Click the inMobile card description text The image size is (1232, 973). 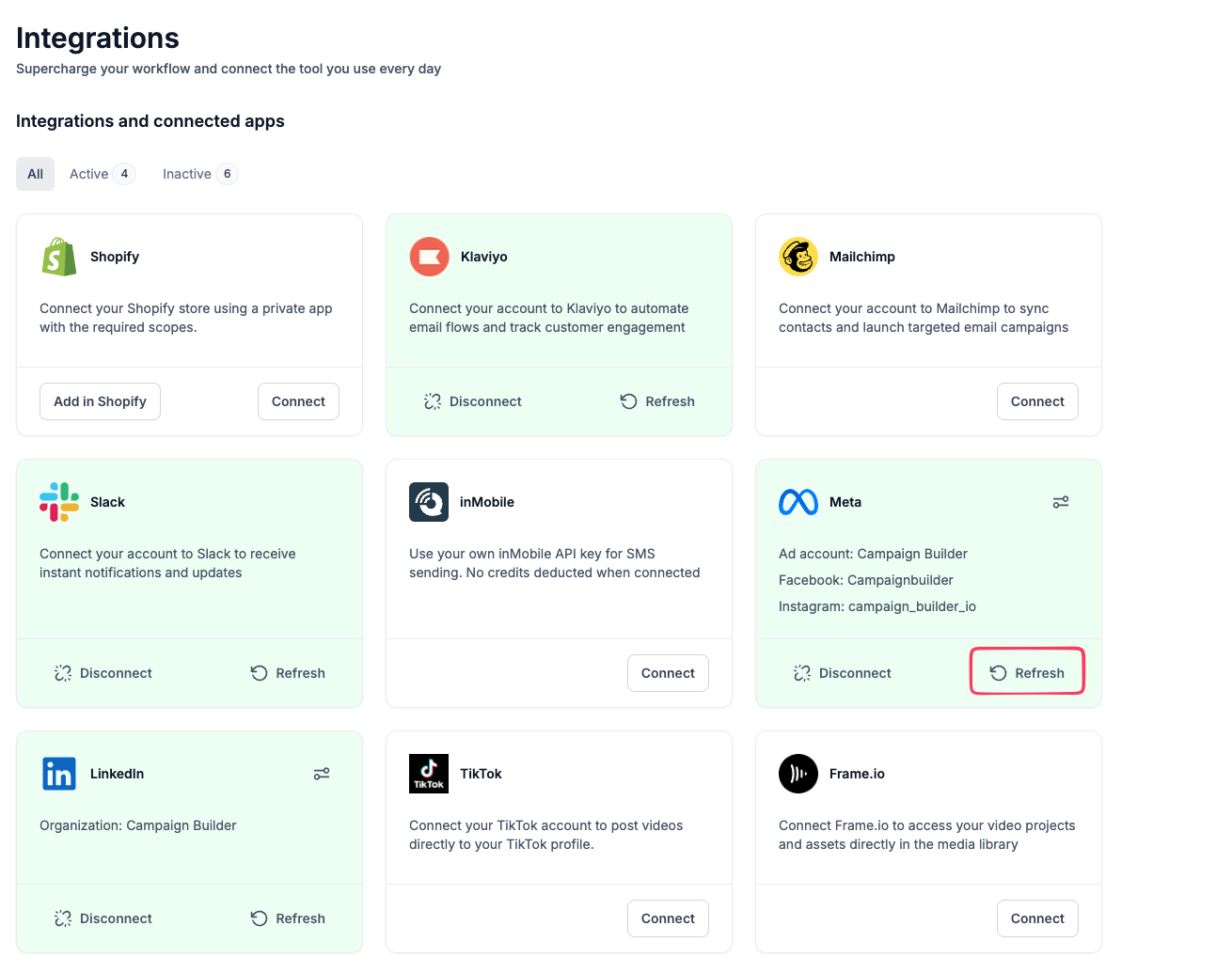(555, 563)
